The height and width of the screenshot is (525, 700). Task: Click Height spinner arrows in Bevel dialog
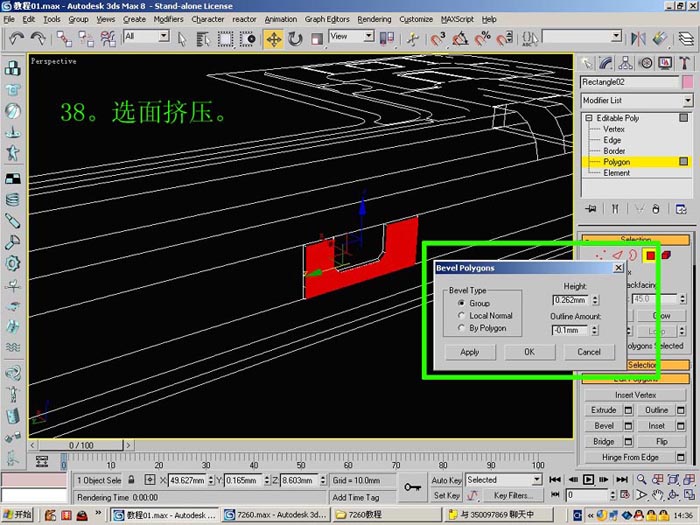[595, 300]
